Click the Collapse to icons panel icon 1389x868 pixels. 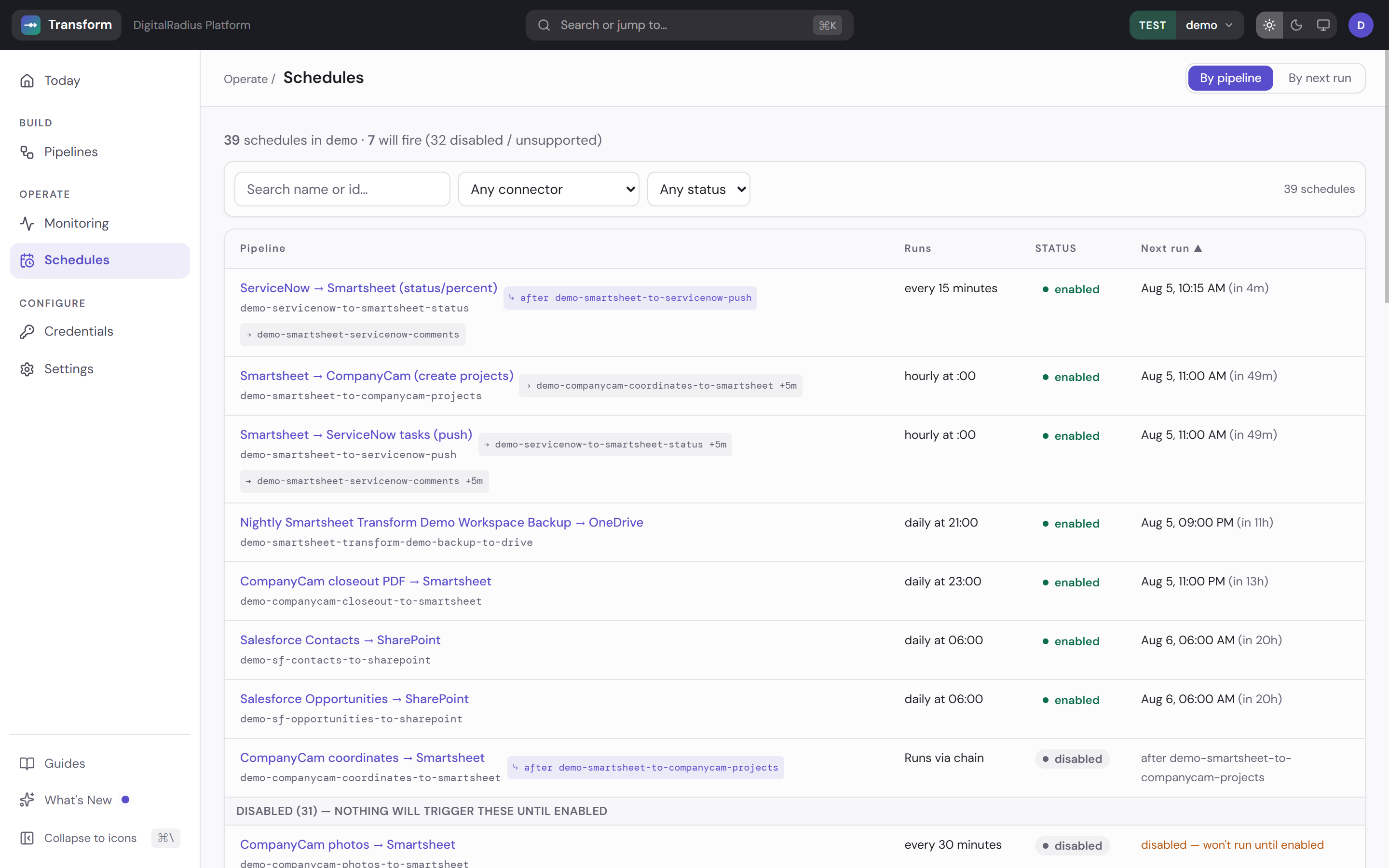point(27,838)
